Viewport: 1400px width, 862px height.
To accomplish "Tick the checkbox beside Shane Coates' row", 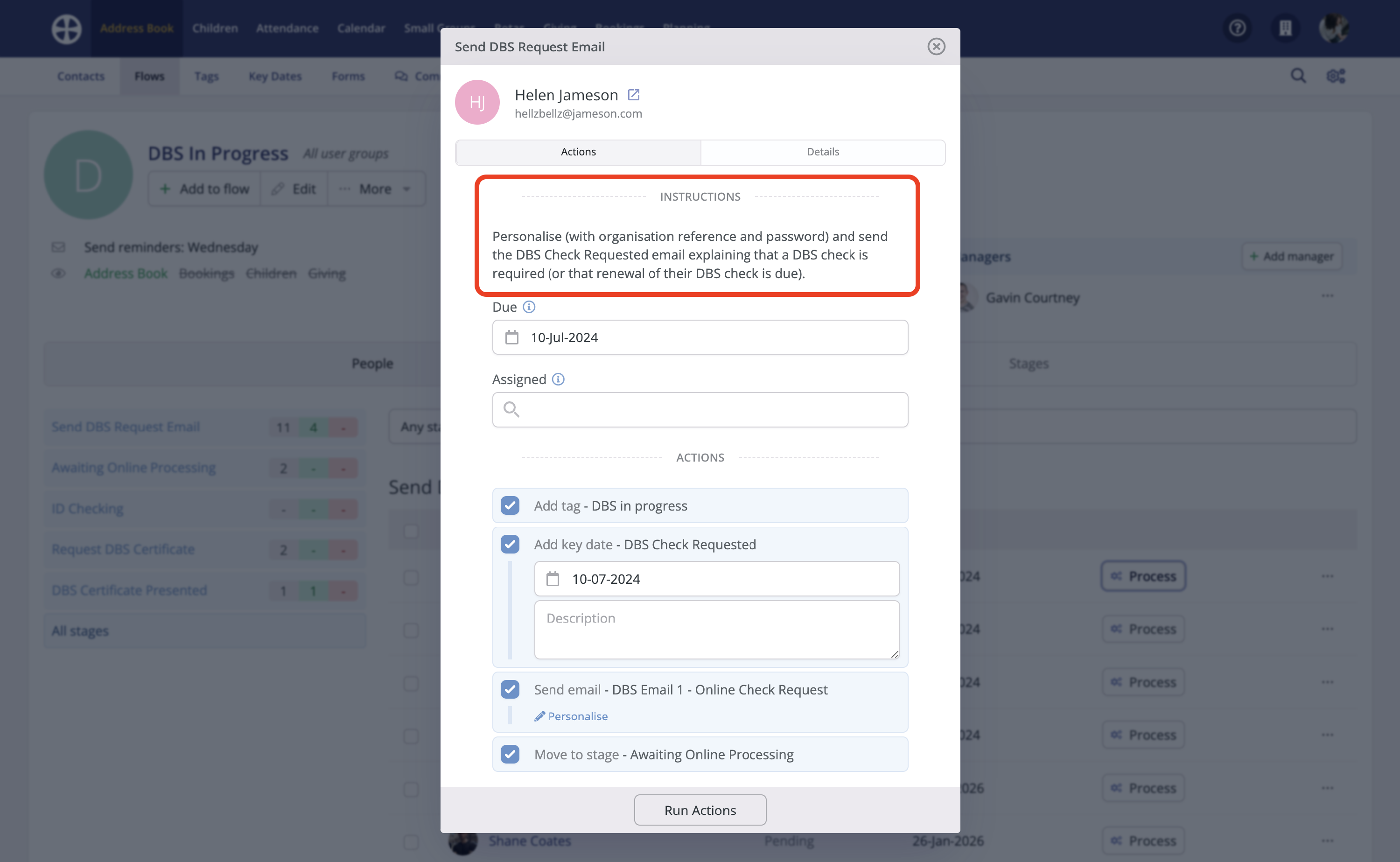I will (x=410, y=841).
